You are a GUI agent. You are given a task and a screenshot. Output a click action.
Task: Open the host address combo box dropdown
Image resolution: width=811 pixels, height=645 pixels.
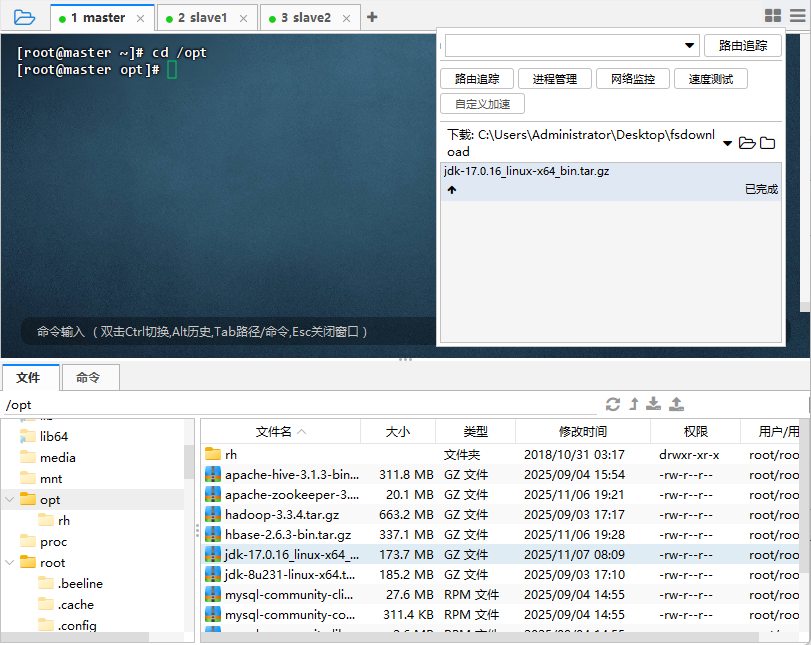tap(689, 46)
